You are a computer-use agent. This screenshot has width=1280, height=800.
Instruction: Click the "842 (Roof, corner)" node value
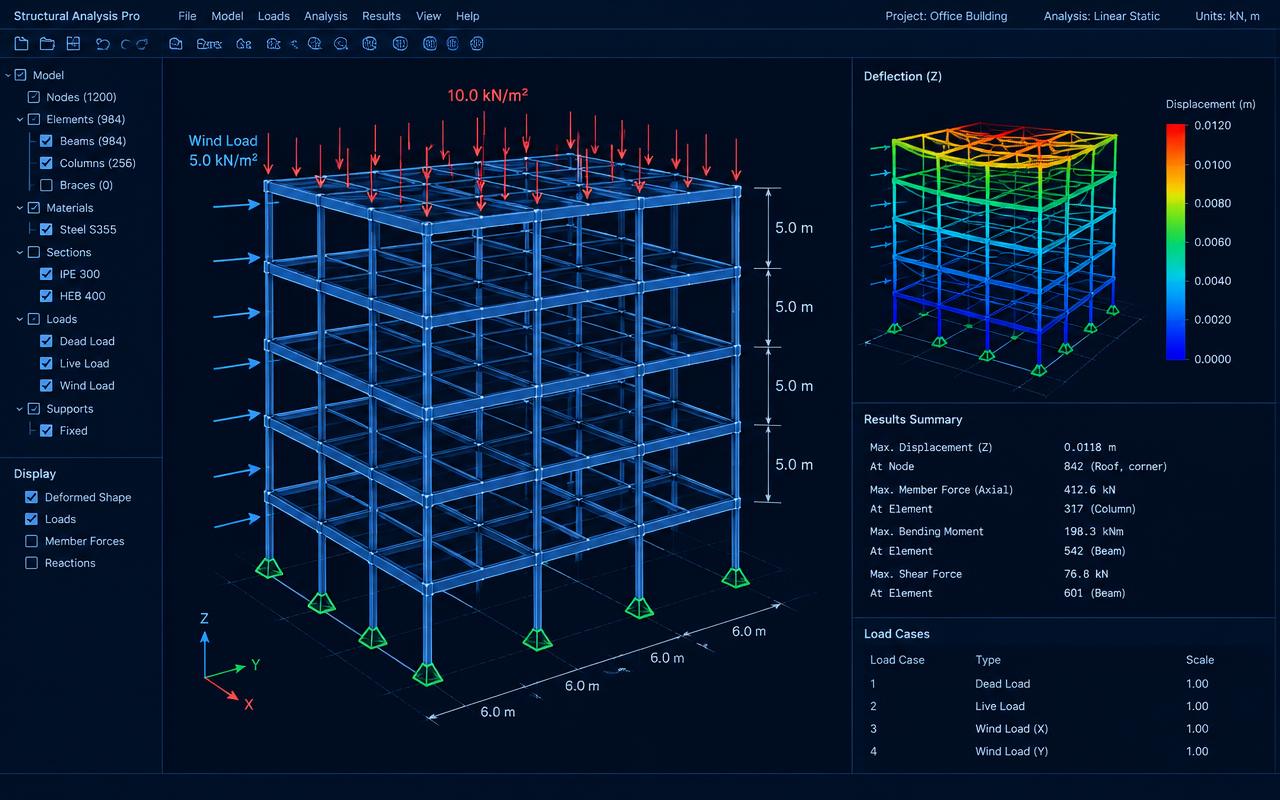click(1115, 467)
